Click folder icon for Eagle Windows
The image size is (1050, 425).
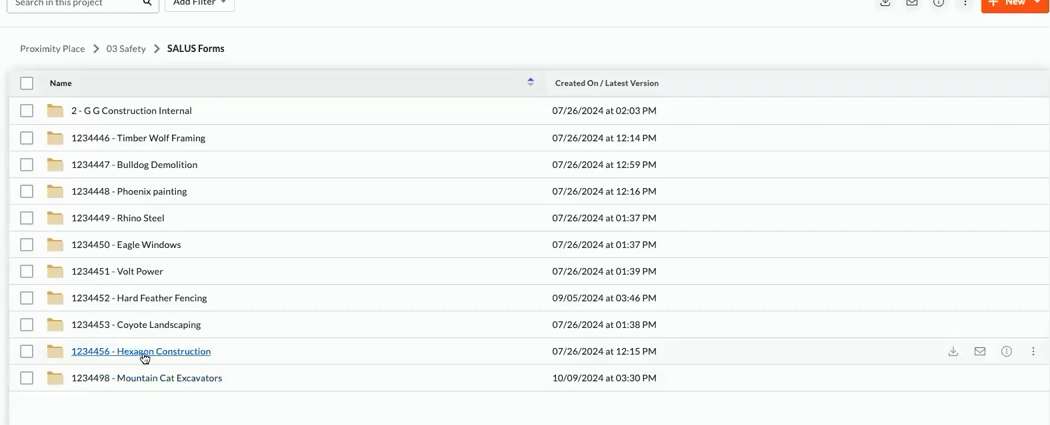point(55,245)
